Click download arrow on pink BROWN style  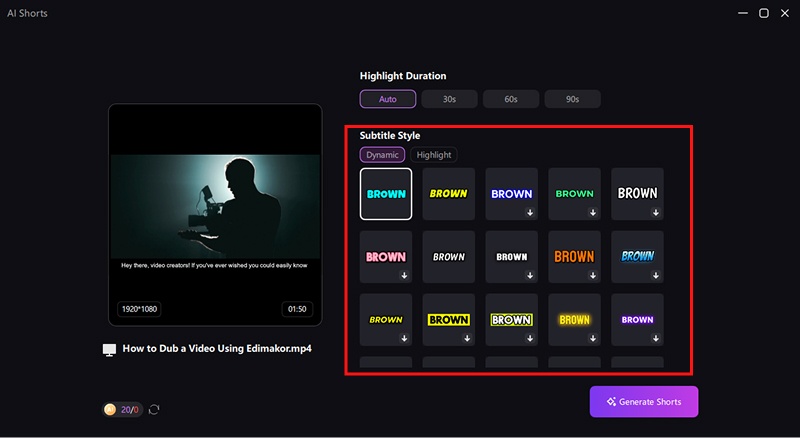pos(405,275)
